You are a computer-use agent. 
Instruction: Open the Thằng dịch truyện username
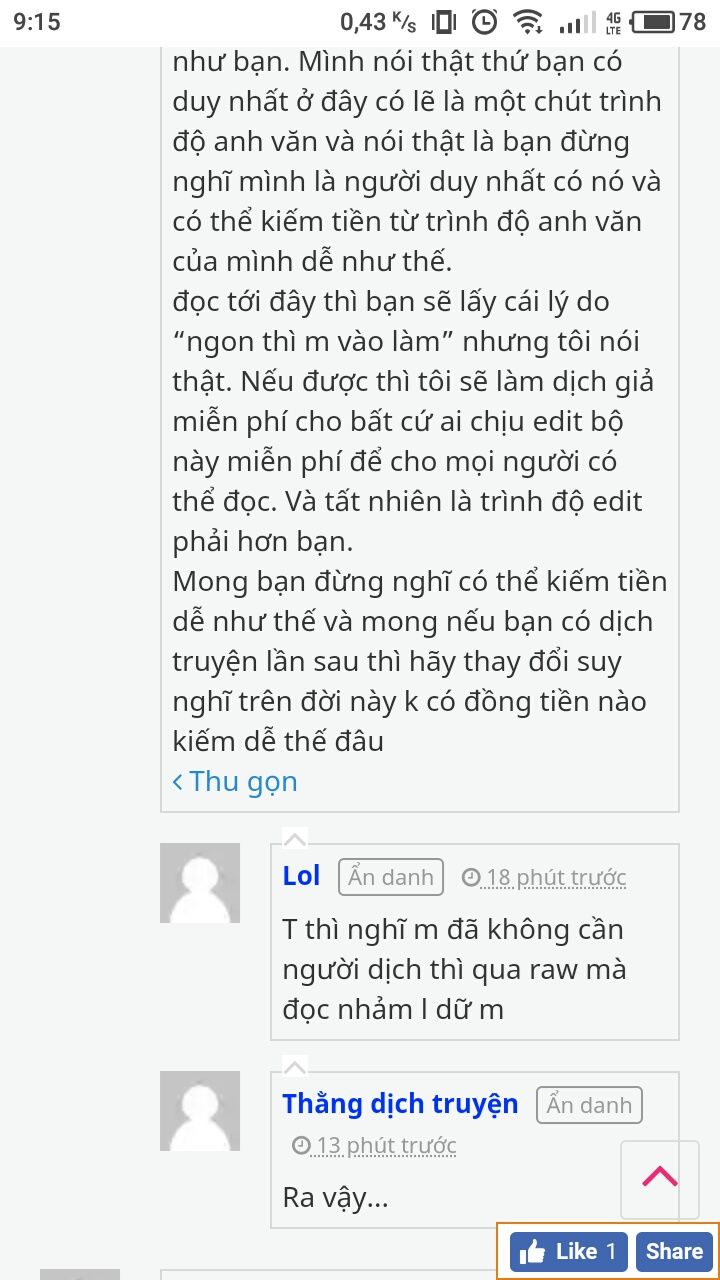click(x=400, y=1104)
